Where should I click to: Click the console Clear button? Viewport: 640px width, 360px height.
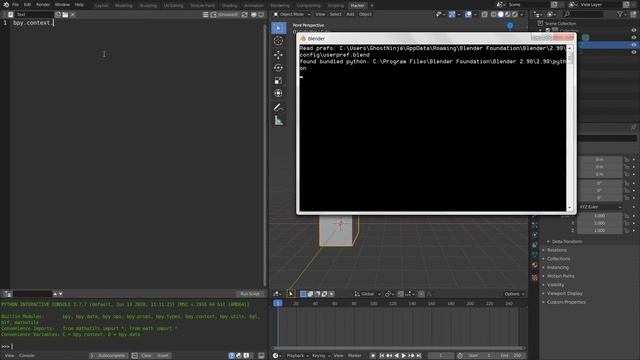pyautogui.click(x=146, y=356)
